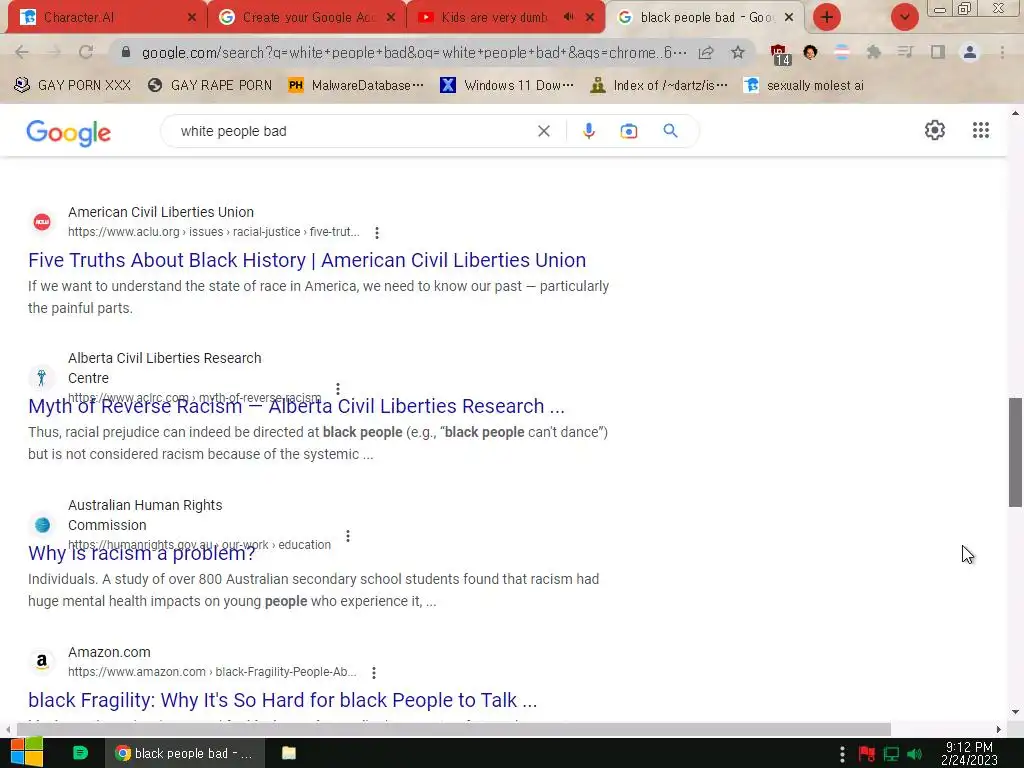Reload the current page
The image size is (1024, 768).
click(x=86, y=52)
